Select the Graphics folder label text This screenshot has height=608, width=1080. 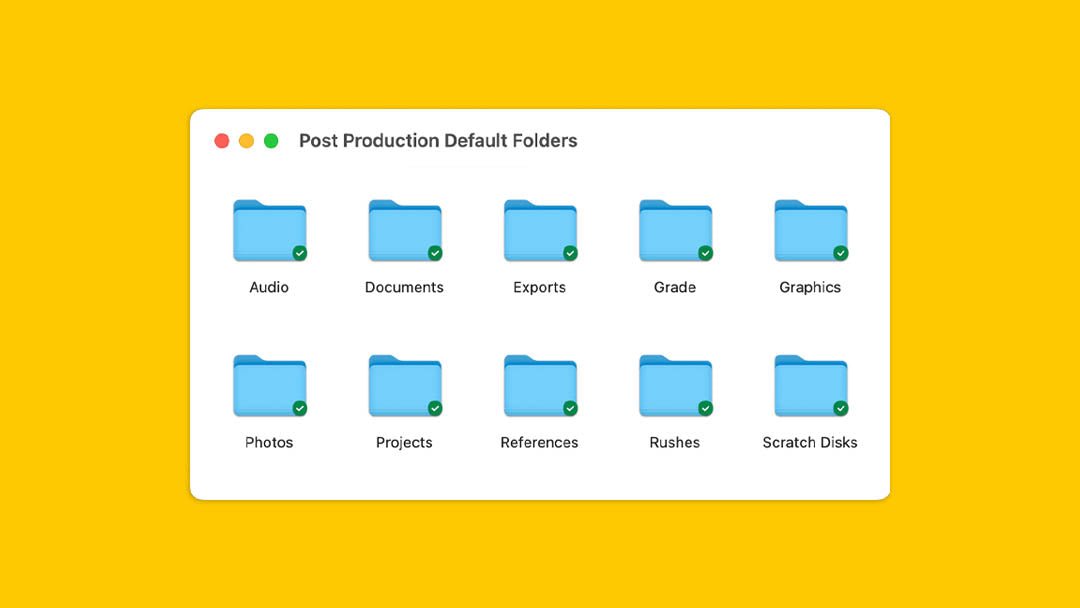[809, 287]
